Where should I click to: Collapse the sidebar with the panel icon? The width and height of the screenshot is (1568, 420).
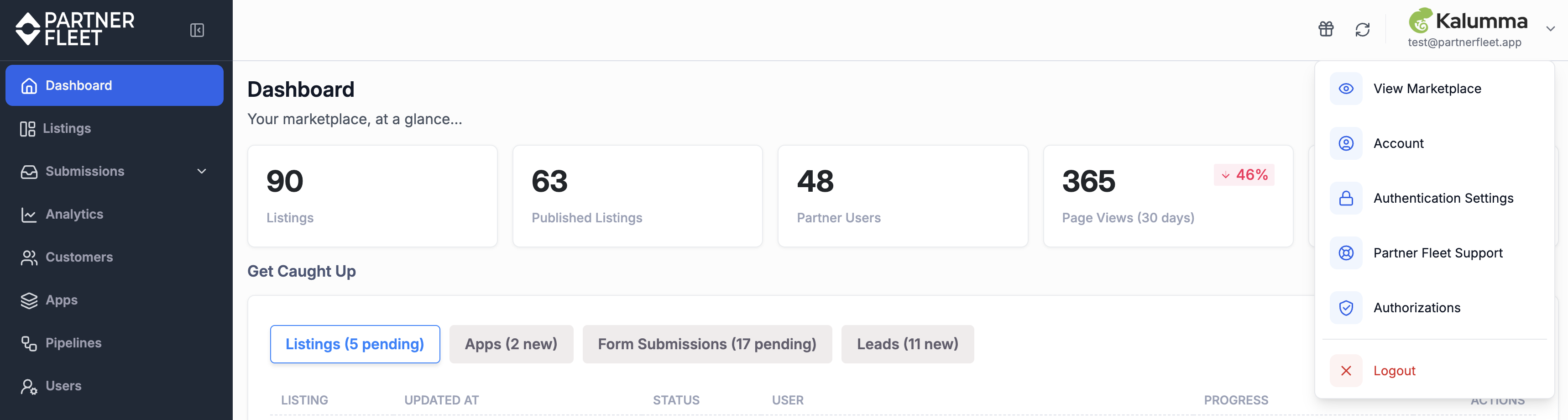pos(197,30)
